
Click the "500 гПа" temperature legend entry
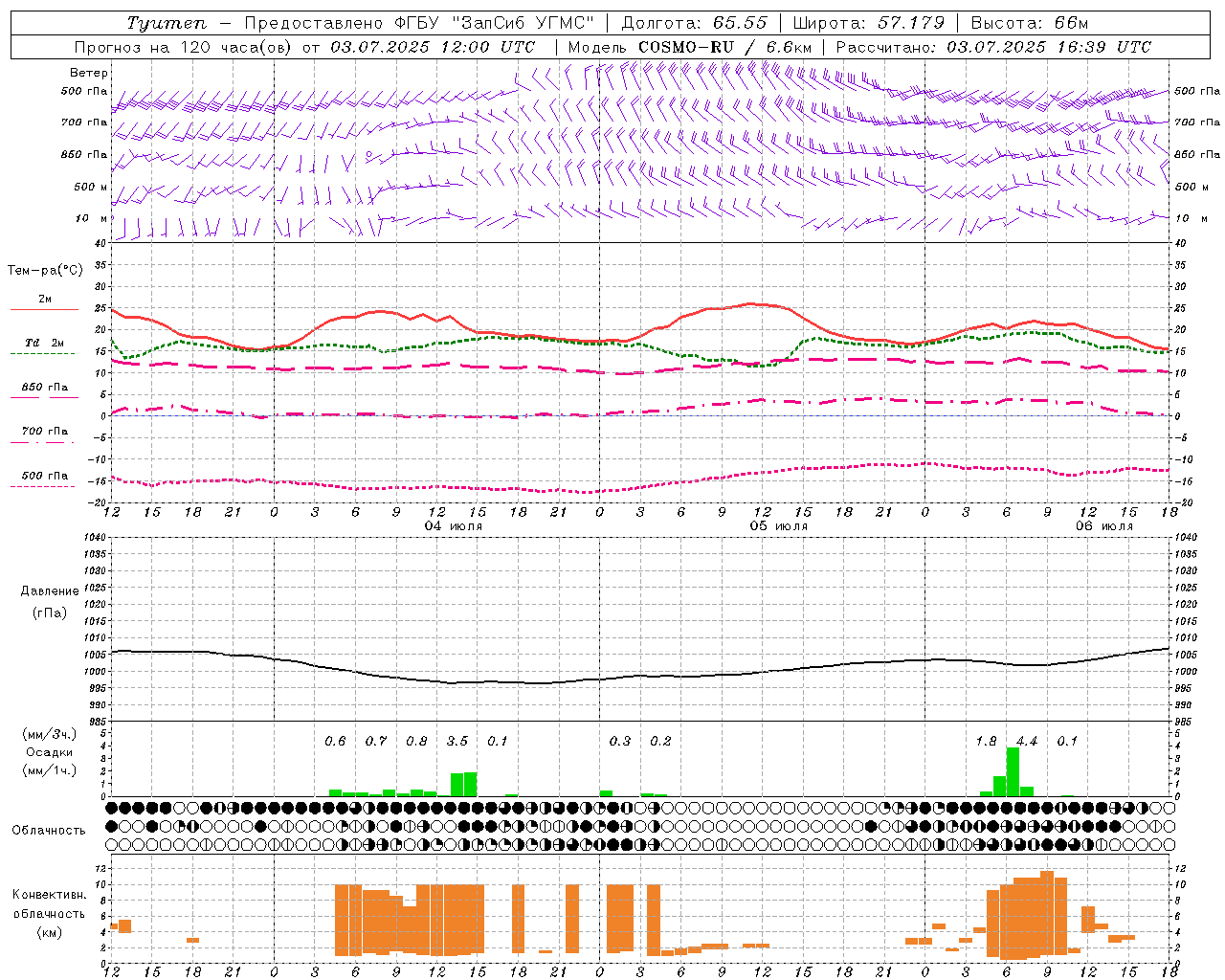point(44,476)
